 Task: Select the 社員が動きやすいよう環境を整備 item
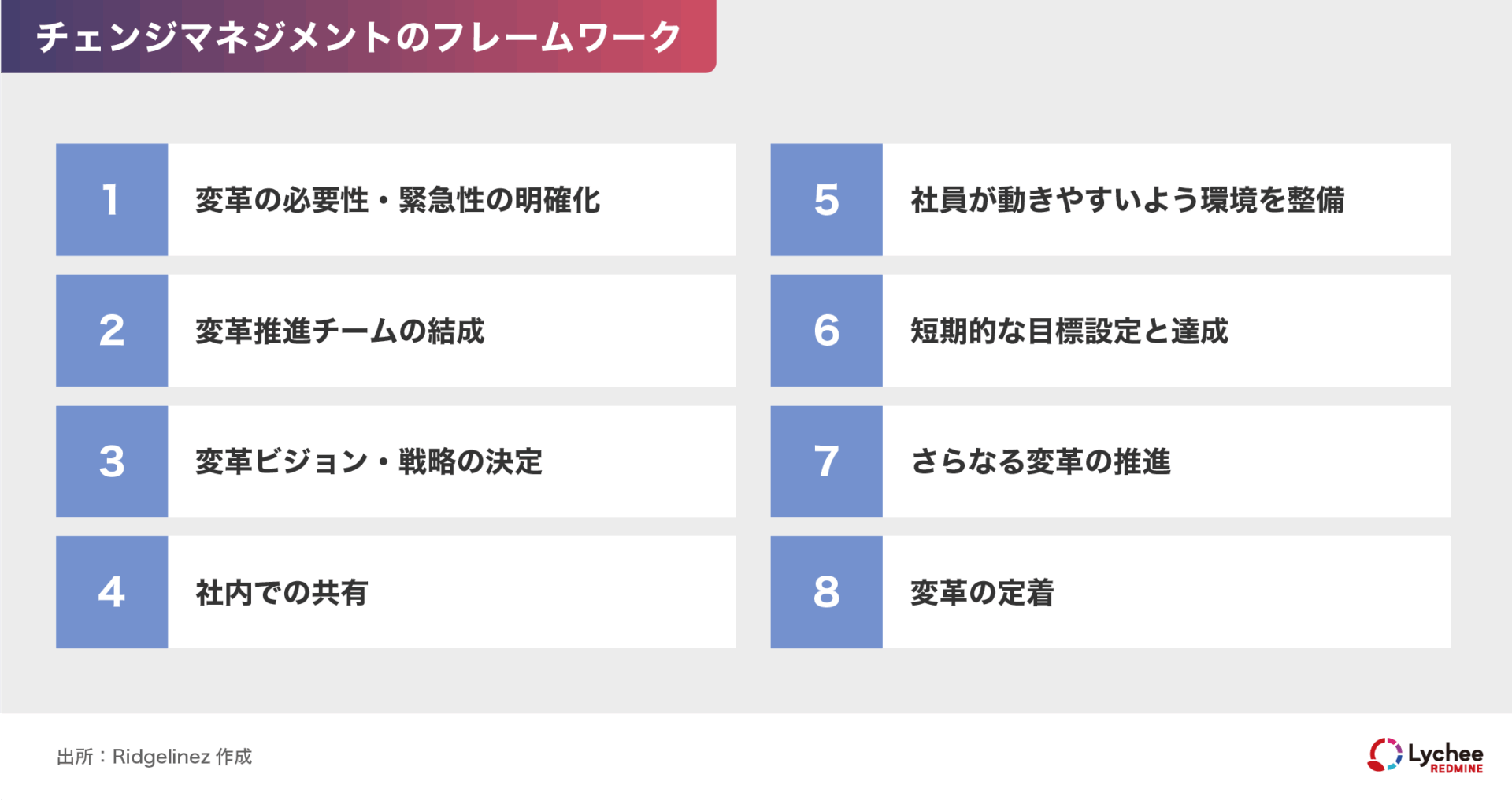[x=1127, y=200]
